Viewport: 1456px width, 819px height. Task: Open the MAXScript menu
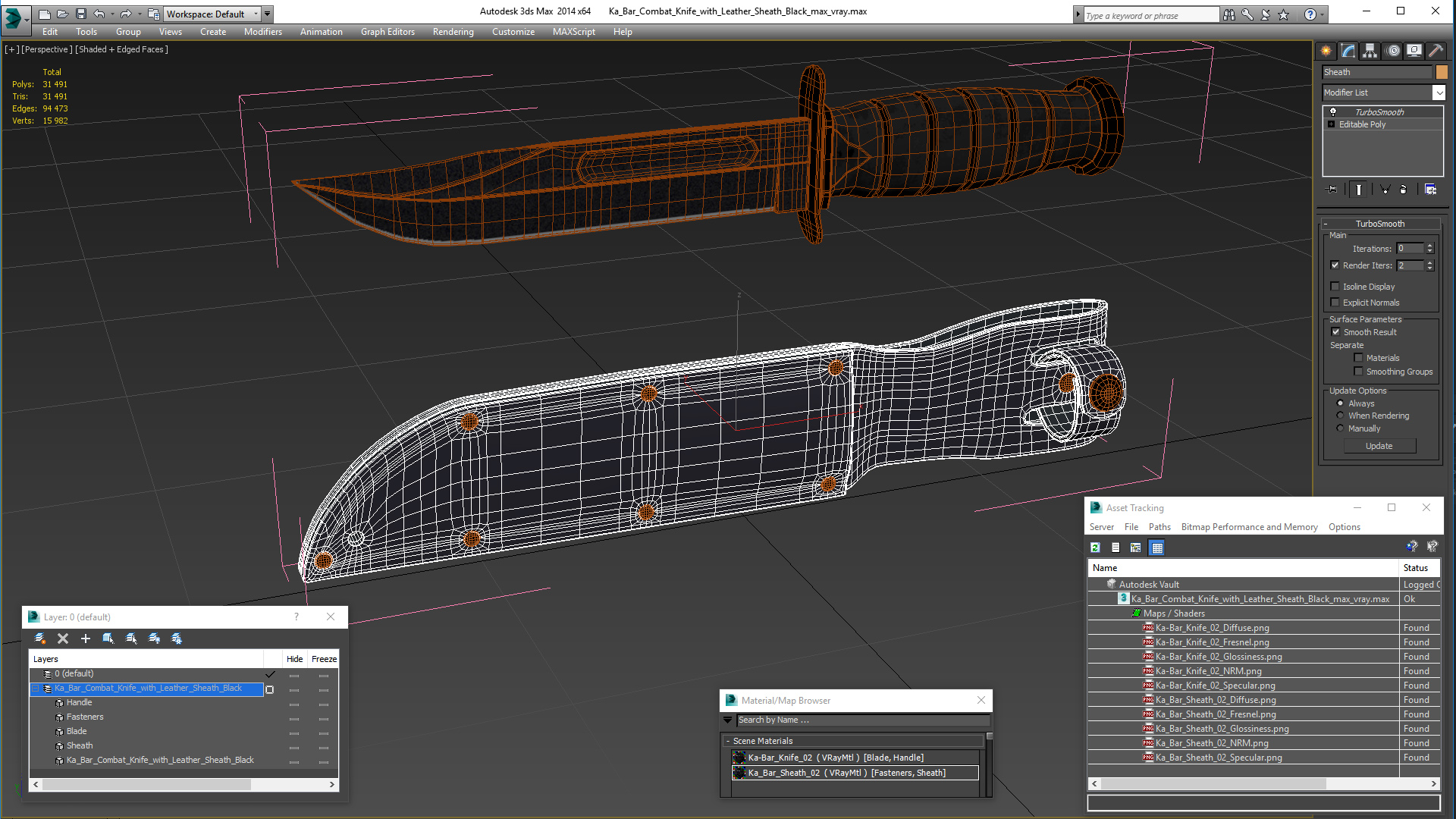[573, 32]
